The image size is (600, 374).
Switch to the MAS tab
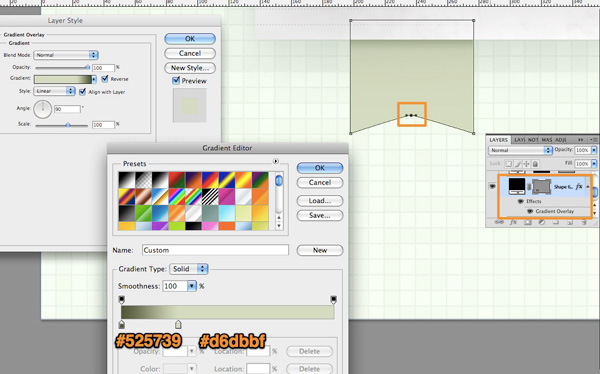point(547,140)
